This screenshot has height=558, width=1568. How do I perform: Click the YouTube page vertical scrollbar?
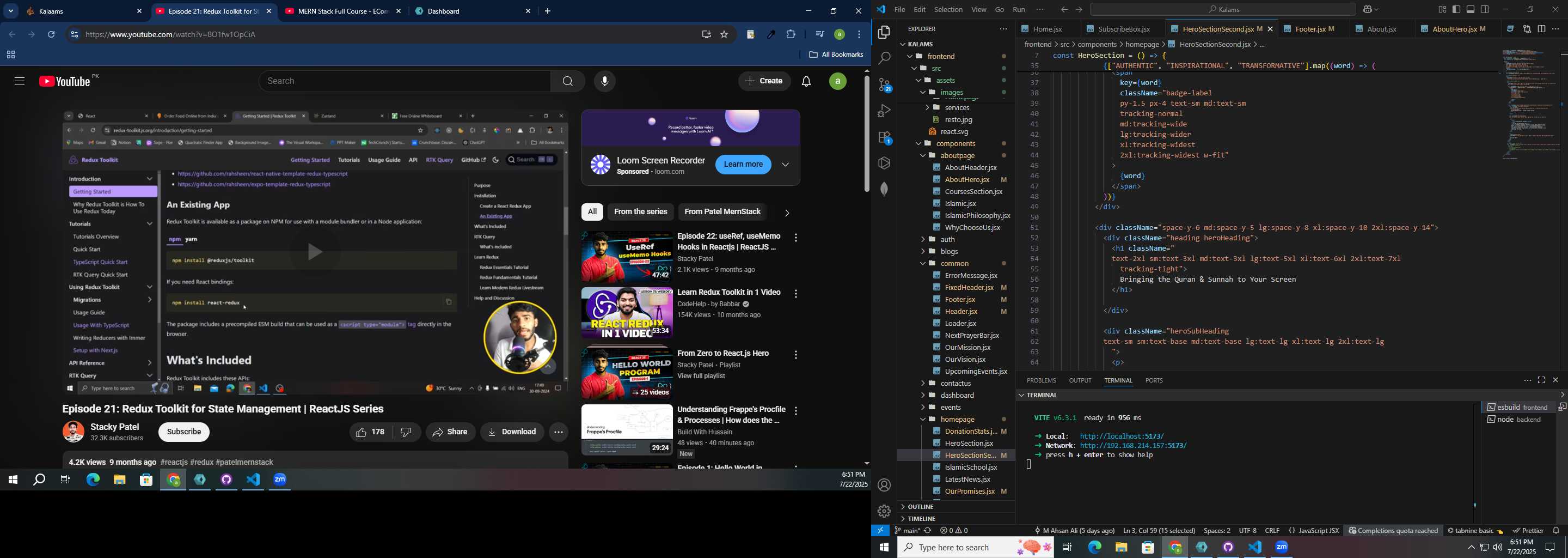click(x=867, y=134)
